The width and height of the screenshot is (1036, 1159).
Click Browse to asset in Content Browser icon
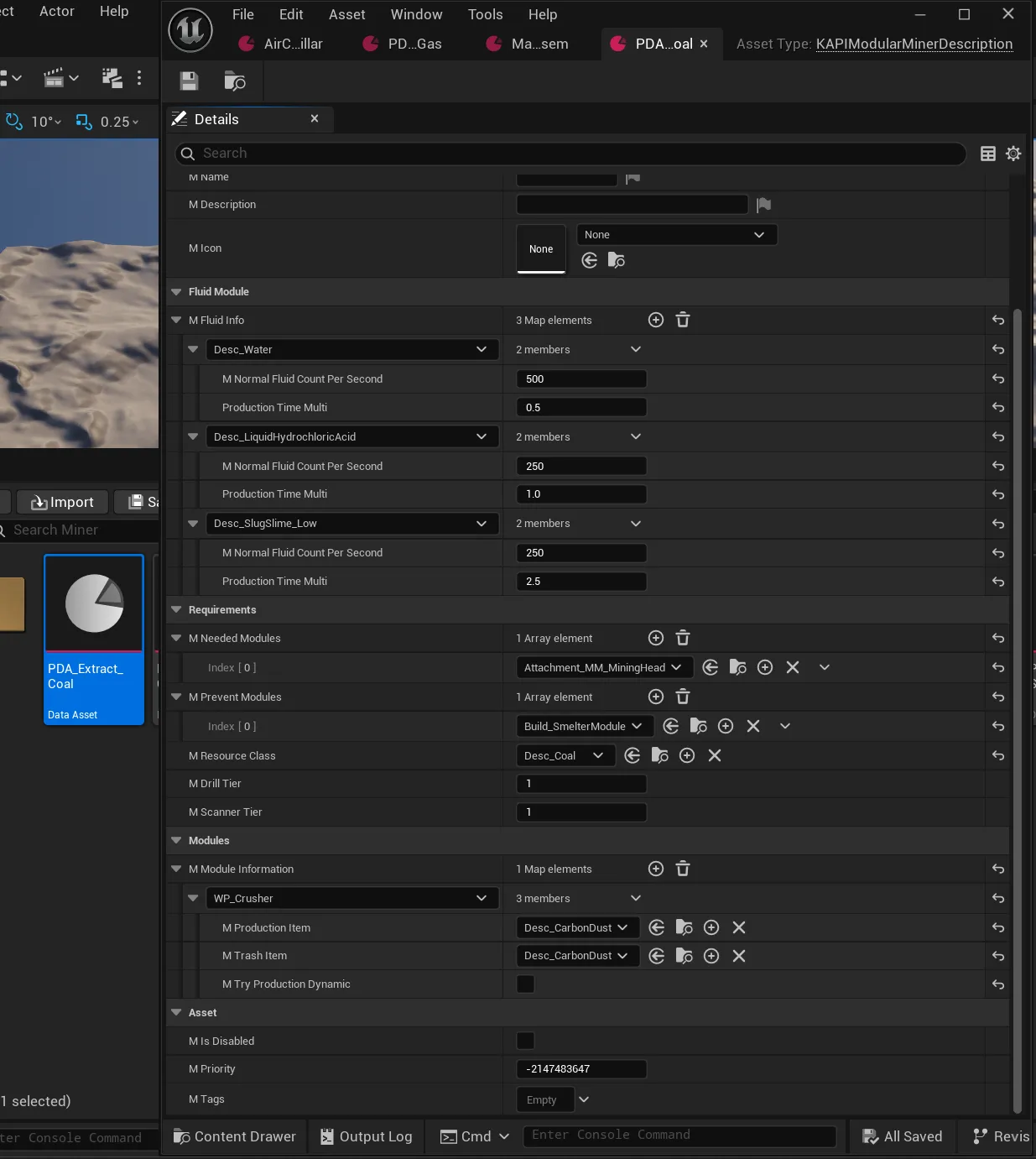pos(235,81)
